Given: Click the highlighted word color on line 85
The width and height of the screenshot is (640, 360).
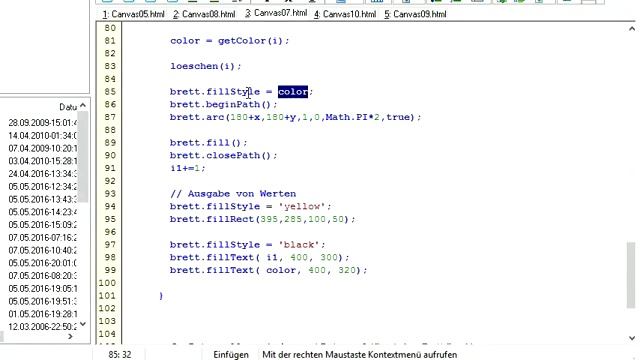Looking at the screenshot, I should click(x=293, y=91).
